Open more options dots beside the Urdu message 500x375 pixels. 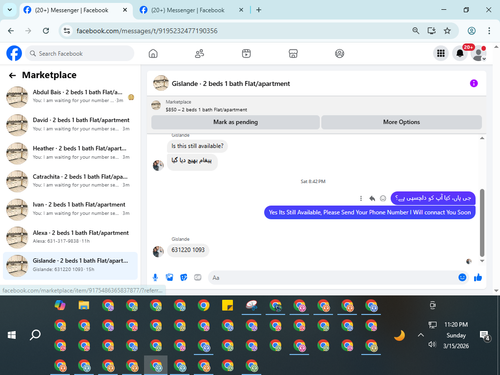coord(361,198)
